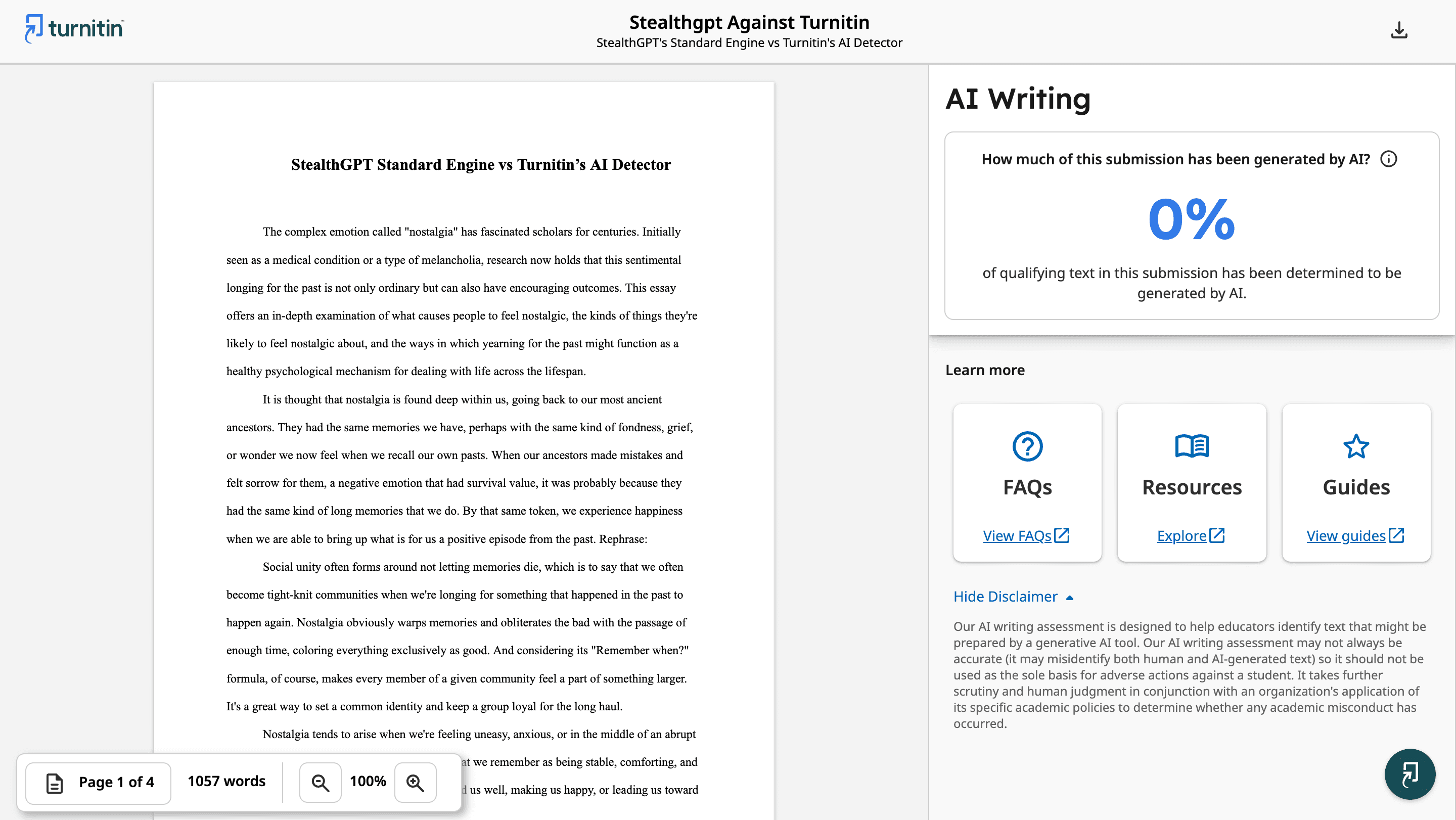The height and width of the screenshot is (820, 1456).
Task: Click the info icon beside AI question
Action: coord(1389,159)
